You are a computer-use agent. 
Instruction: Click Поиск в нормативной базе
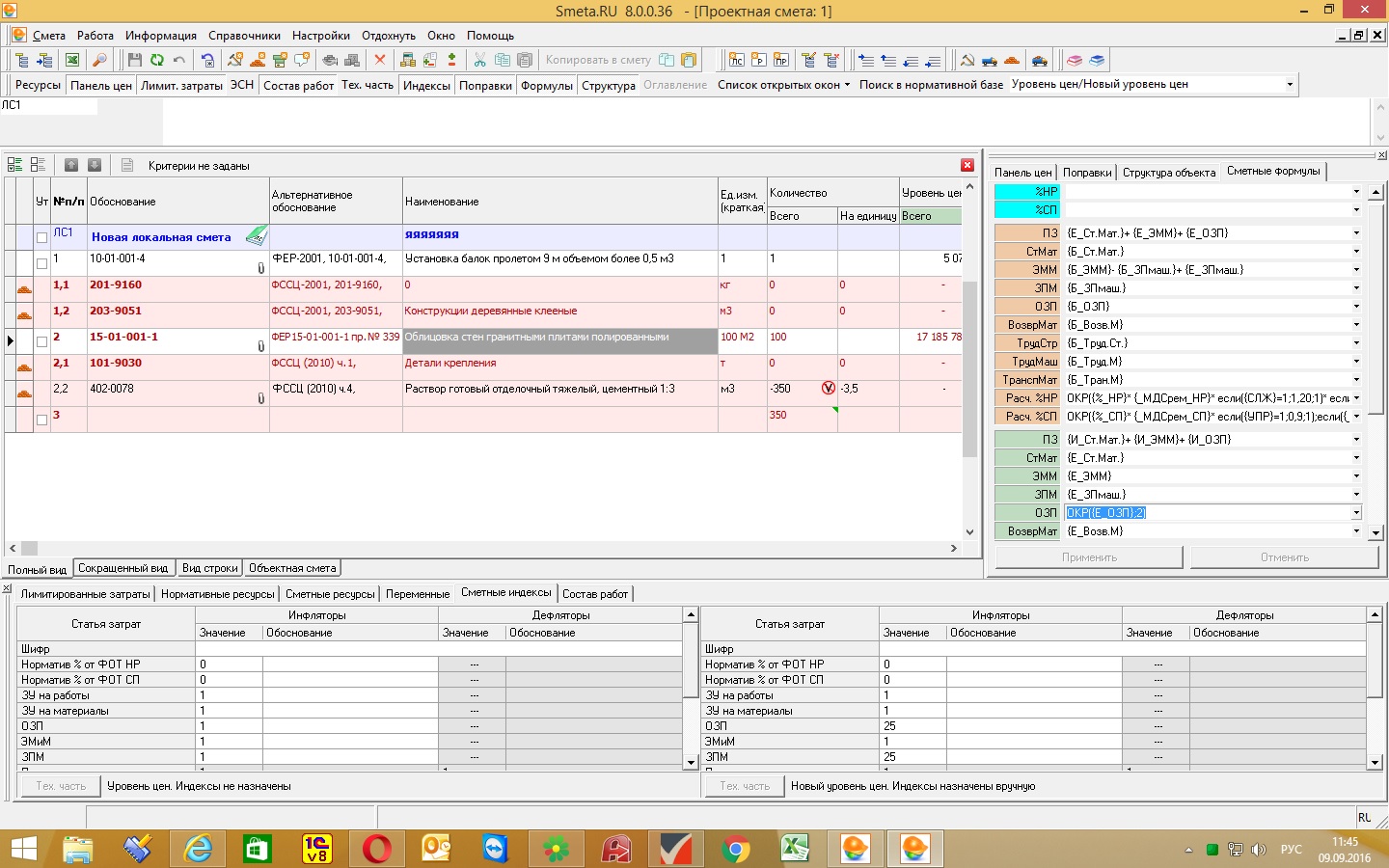click(931, 85)
